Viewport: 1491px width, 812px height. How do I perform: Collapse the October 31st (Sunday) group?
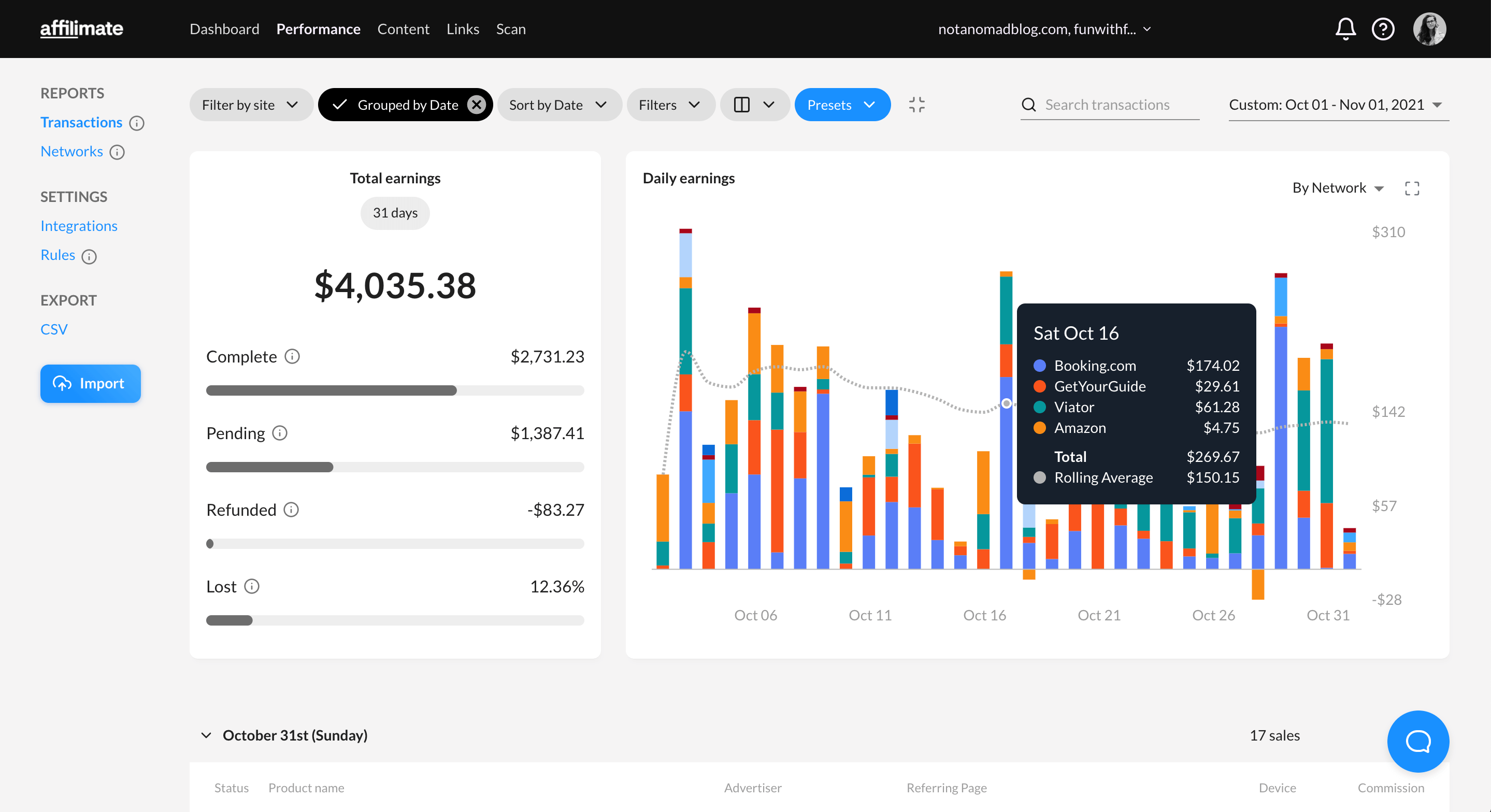(x=206, y=735)
